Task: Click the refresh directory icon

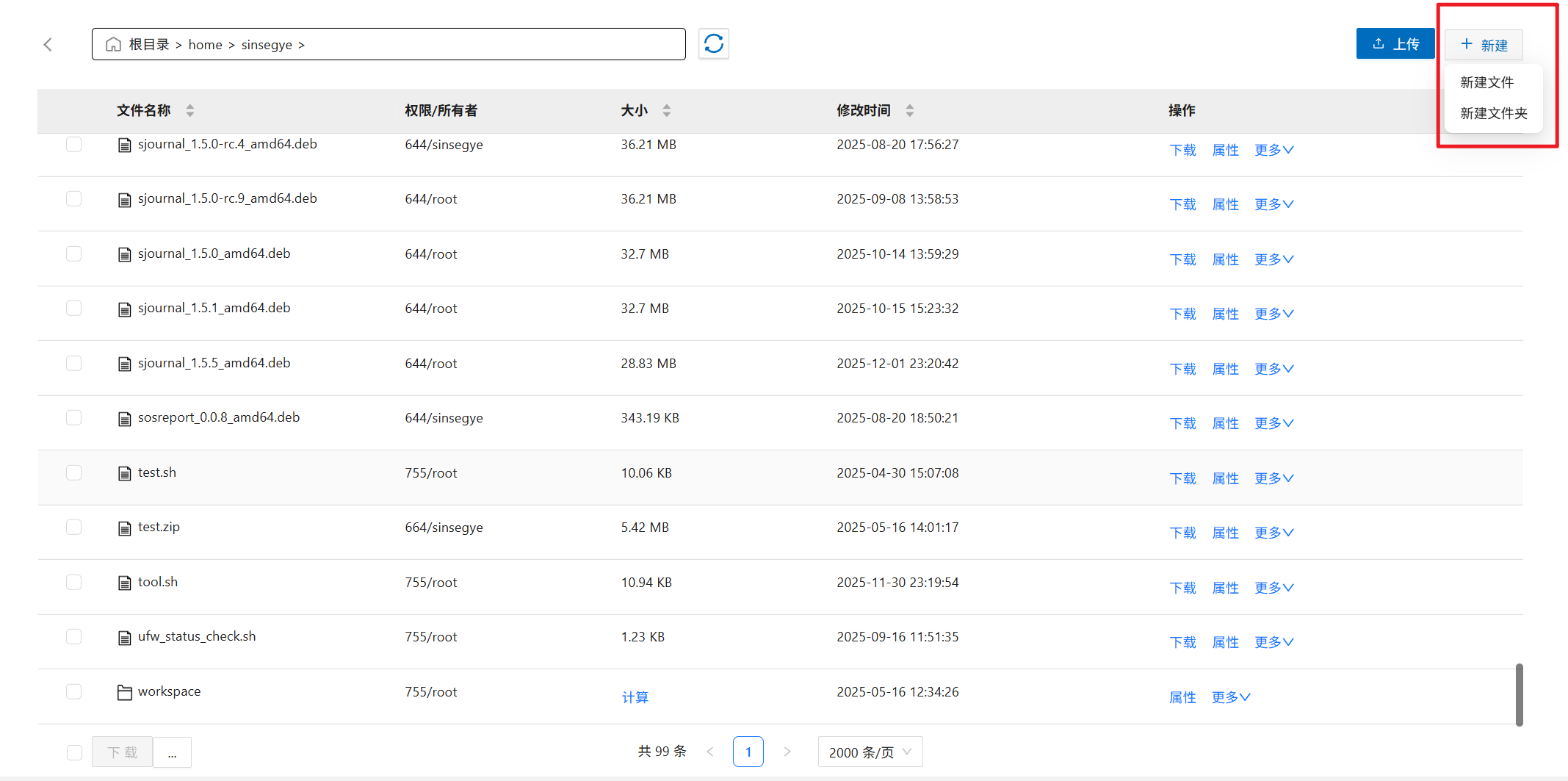Action: coord(713,44)
